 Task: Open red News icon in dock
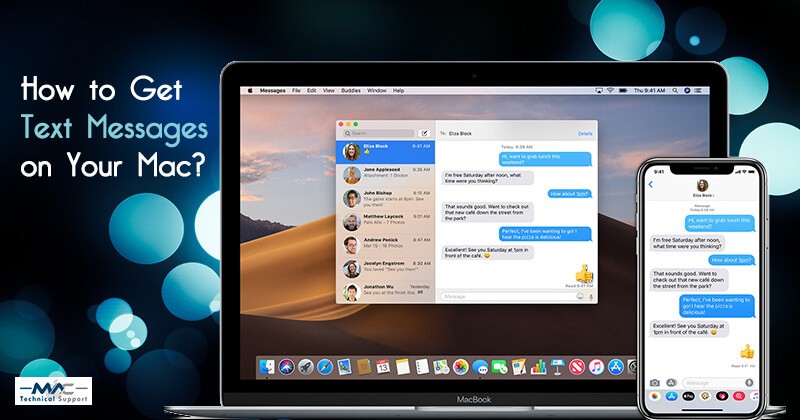click(577, 366)
